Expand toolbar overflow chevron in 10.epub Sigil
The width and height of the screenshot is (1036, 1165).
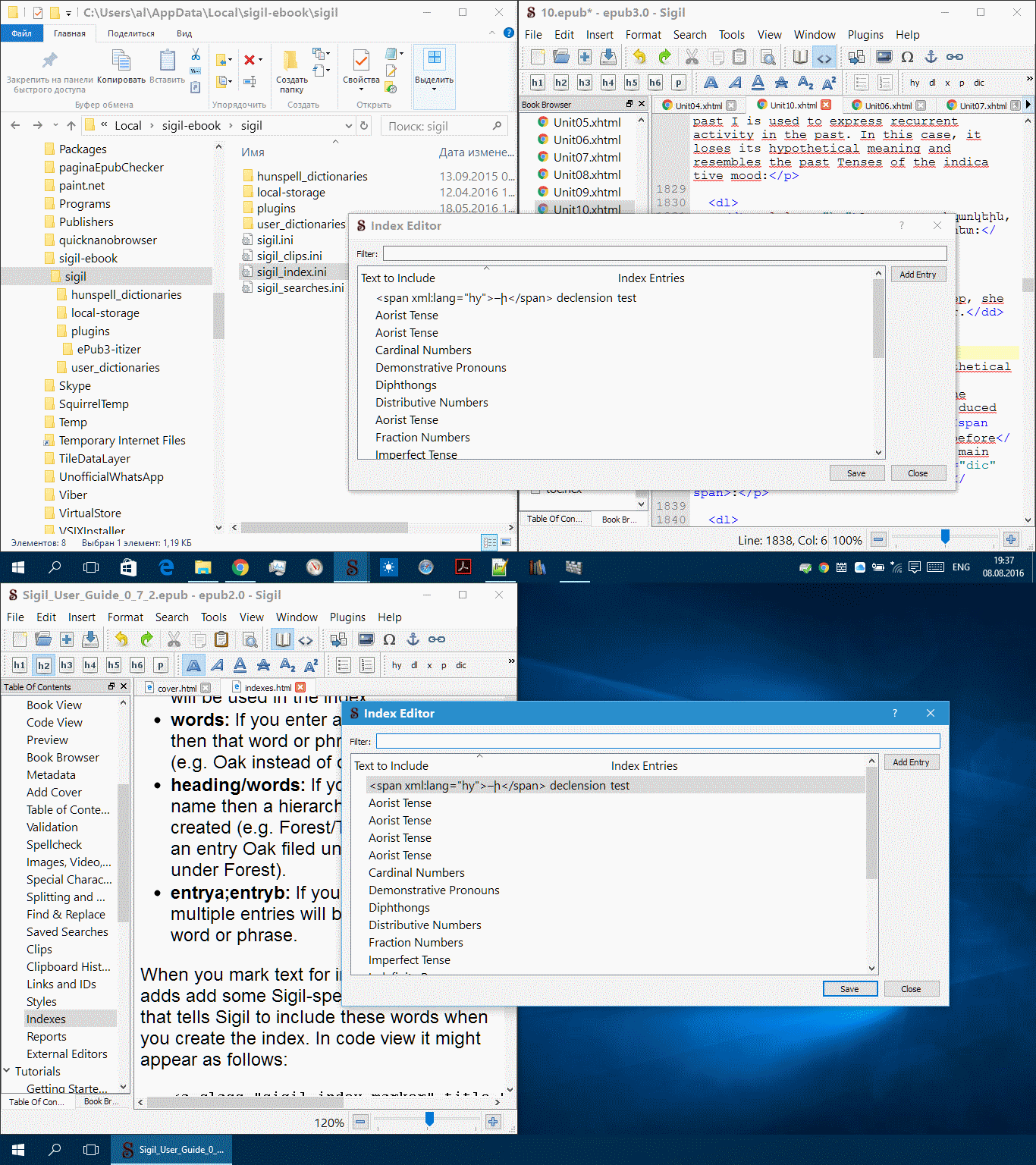(1029, 78)
